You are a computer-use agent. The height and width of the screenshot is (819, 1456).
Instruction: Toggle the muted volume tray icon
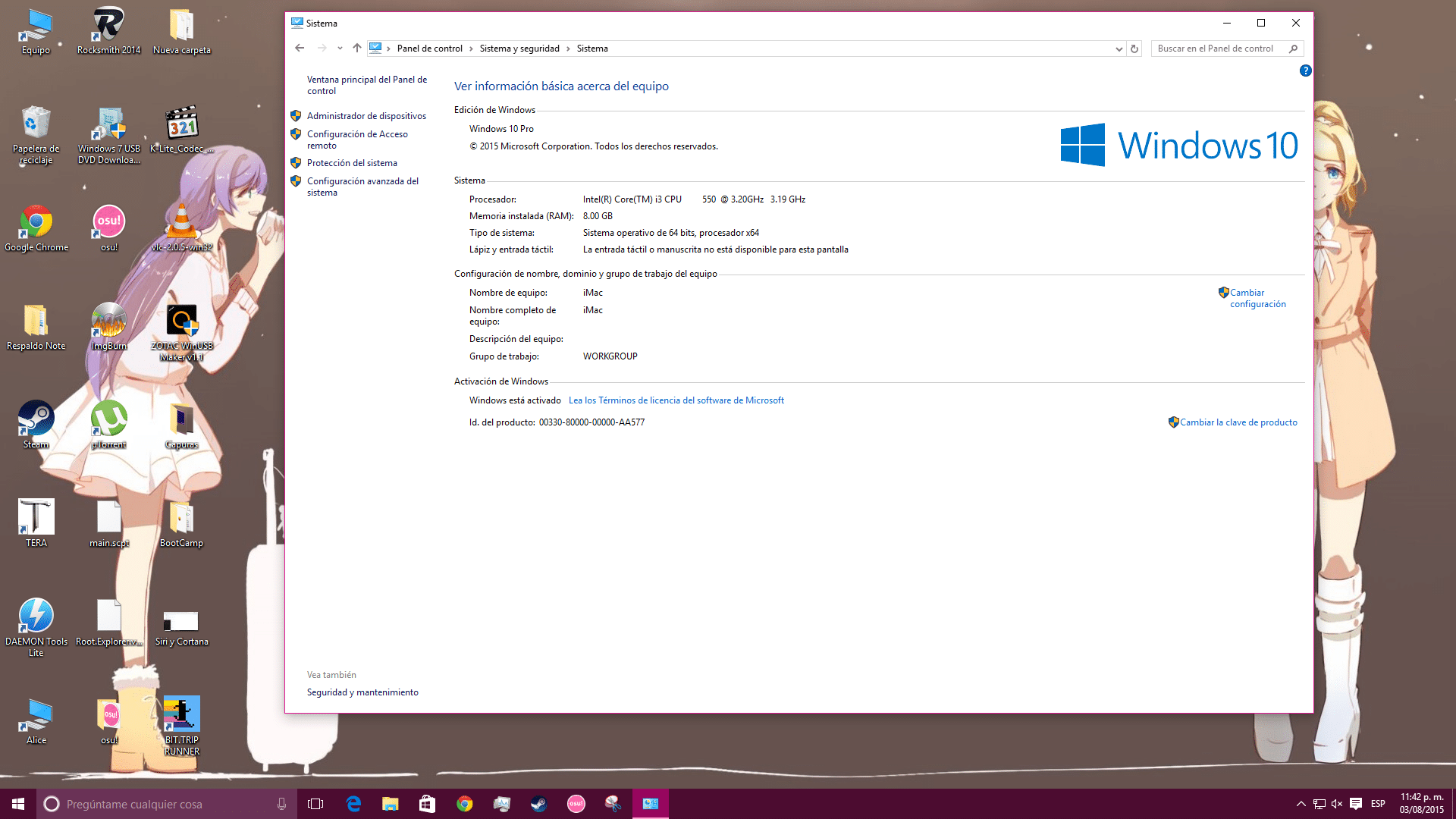pos(1337,804)
